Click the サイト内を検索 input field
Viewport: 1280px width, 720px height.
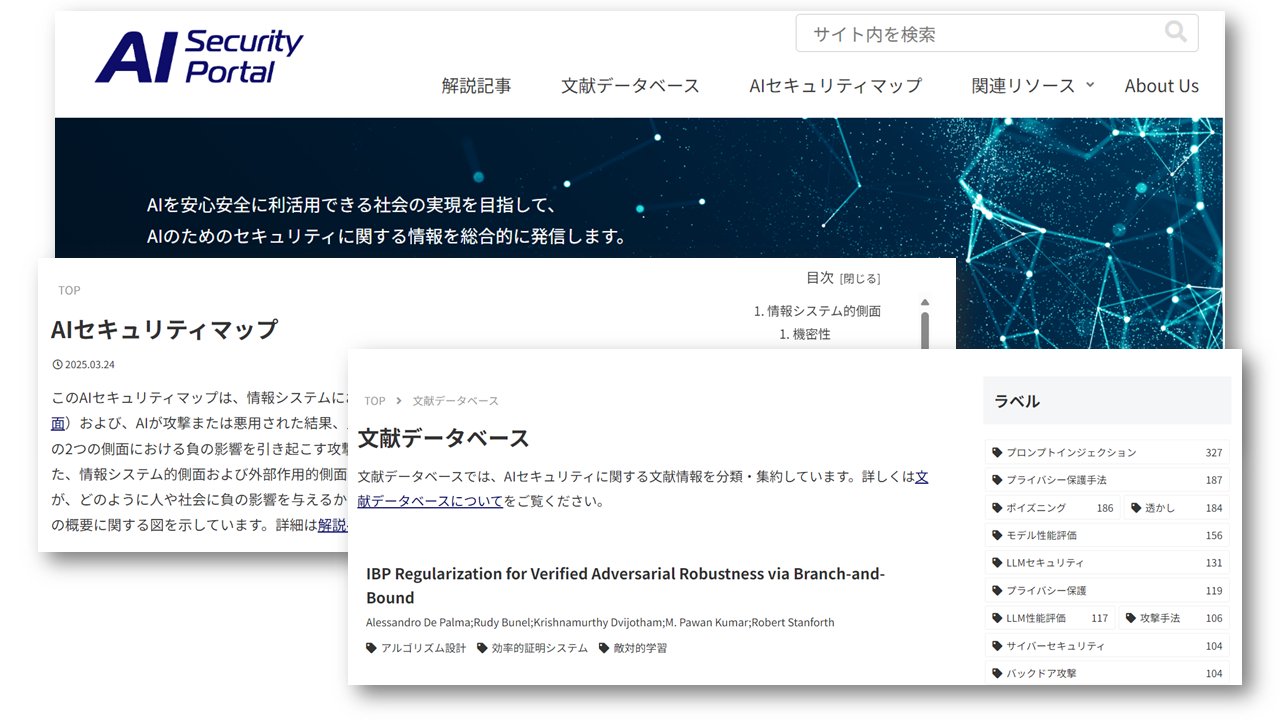(950, 32)
